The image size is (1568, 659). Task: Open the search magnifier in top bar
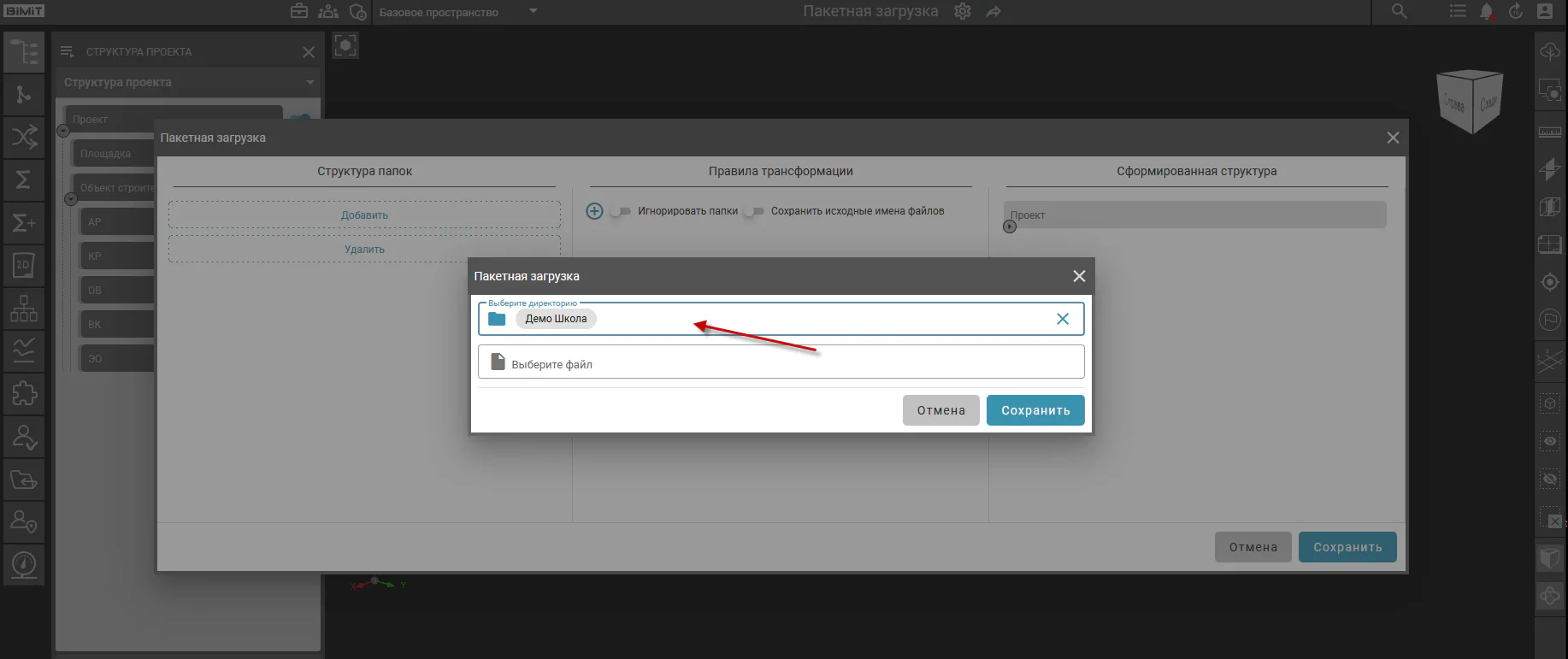point(1400,12)
